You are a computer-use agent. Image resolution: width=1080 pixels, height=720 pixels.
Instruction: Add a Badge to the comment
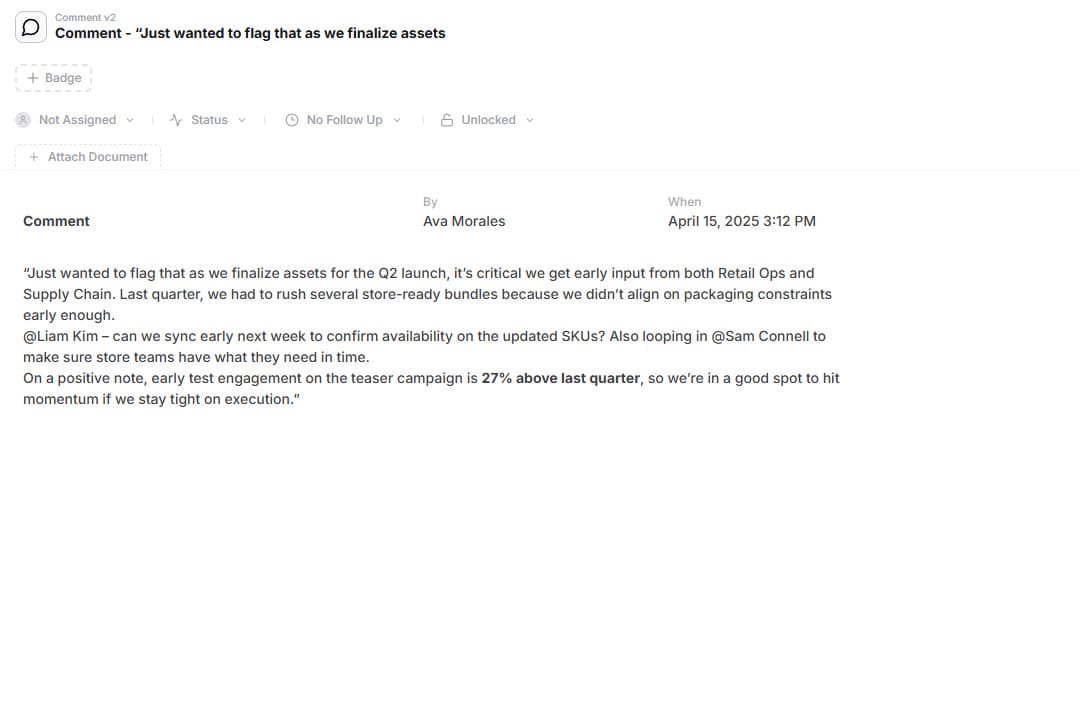pos(54,78)
